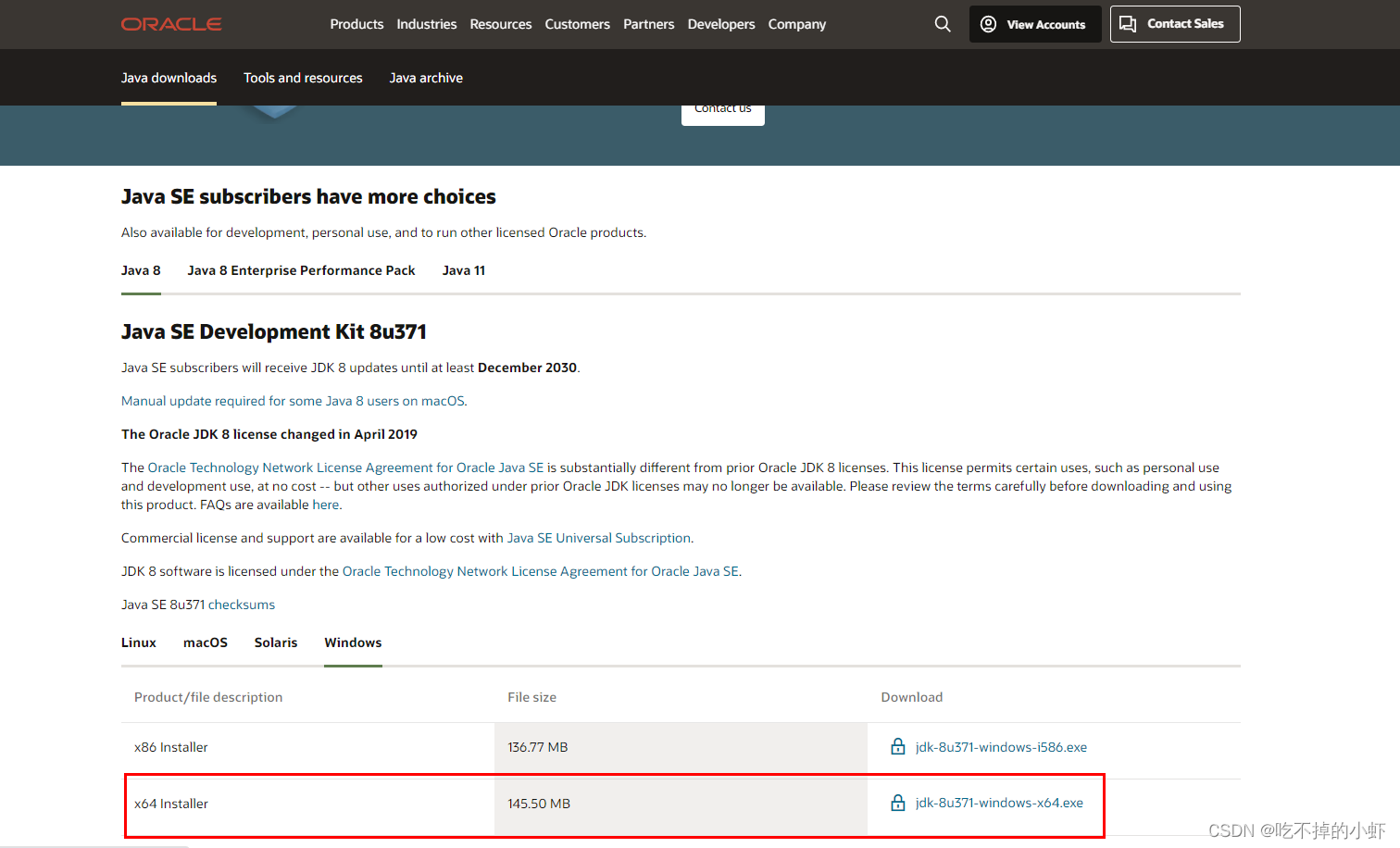
Task: Click the x64 Installer row label
Action: point(171,804)
